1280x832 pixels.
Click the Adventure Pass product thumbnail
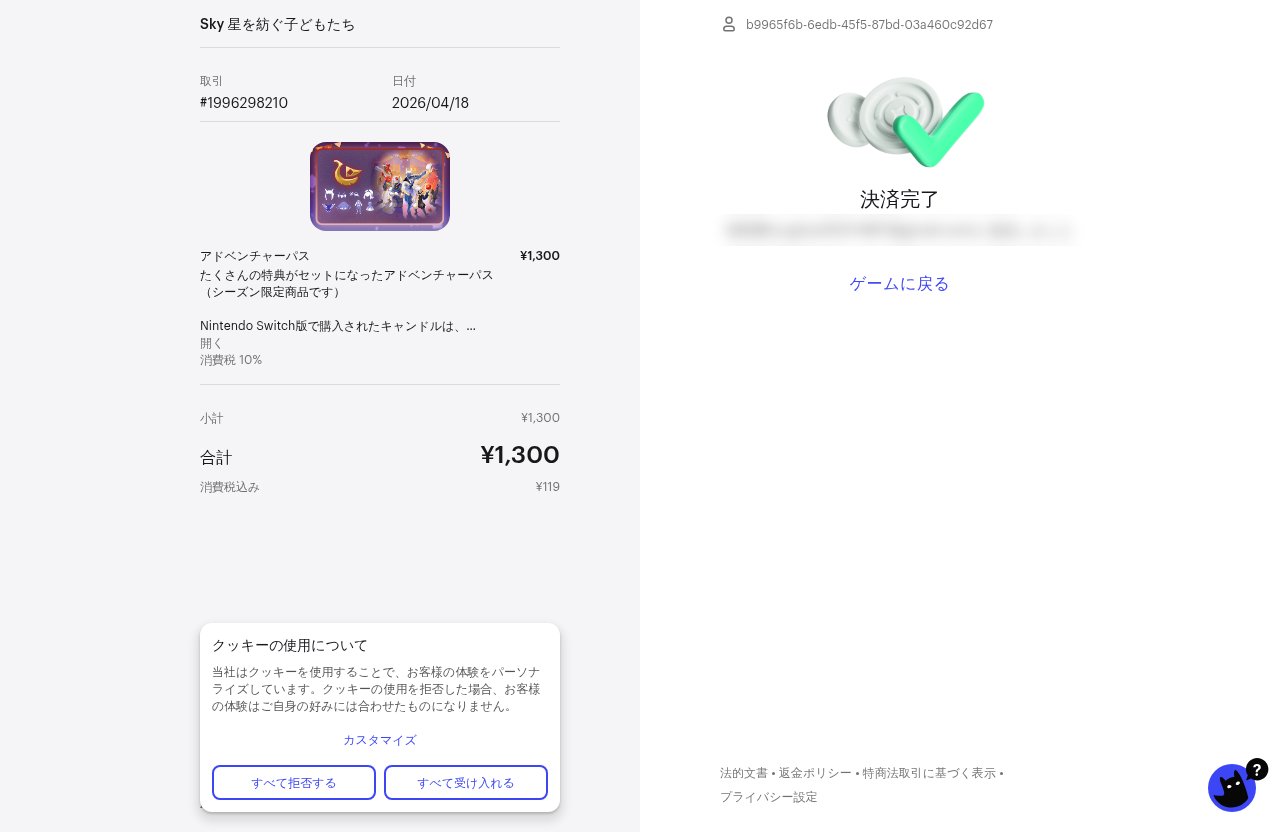[x=380, y=186]
